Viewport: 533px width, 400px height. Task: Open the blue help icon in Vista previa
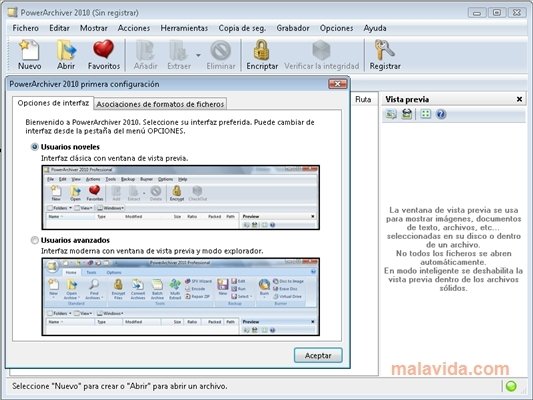[x=441, y=114]
